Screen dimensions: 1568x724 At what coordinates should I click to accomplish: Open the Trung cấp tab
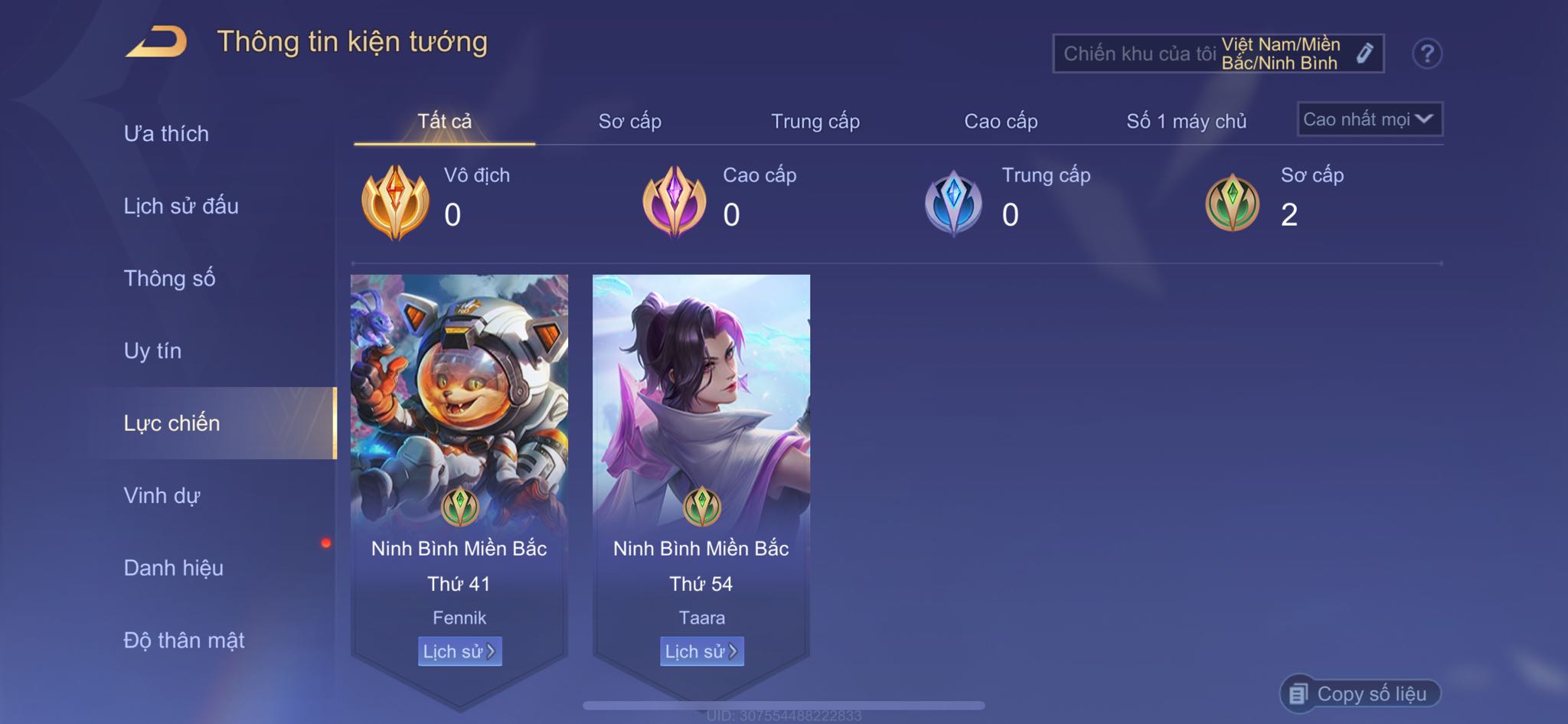[815, 121]
